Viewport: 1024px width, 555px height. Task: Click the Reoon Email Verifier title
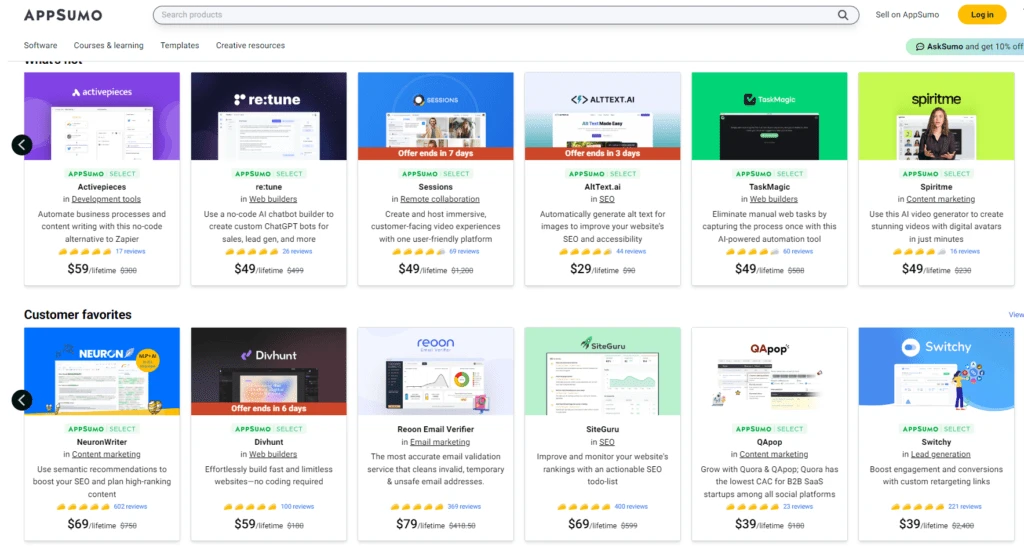(436, 430)
